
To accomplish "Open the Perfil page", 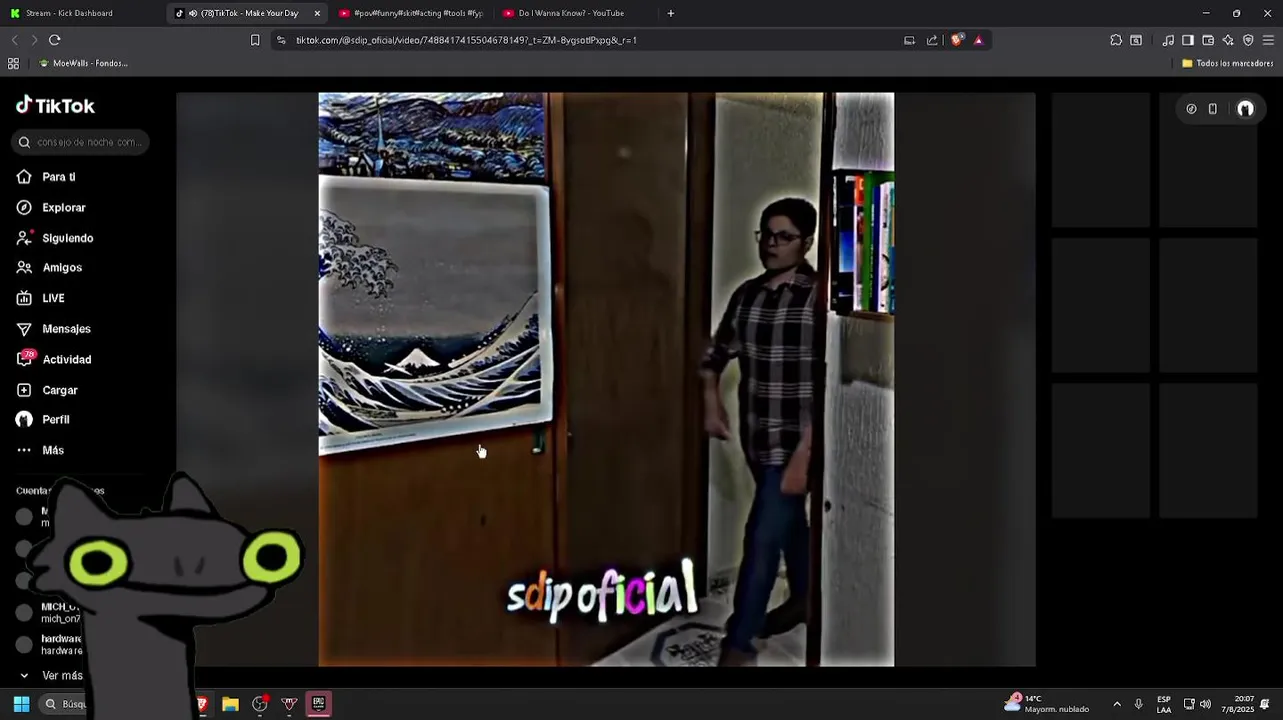I will click(43, 420).
